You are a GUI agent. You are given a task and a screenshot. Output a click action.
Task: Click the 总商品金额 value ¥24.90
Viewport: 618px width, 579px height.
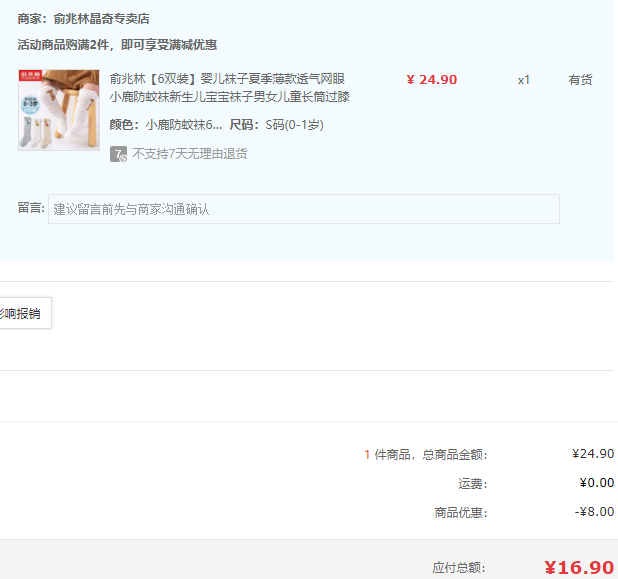click(x=593, y=454)
